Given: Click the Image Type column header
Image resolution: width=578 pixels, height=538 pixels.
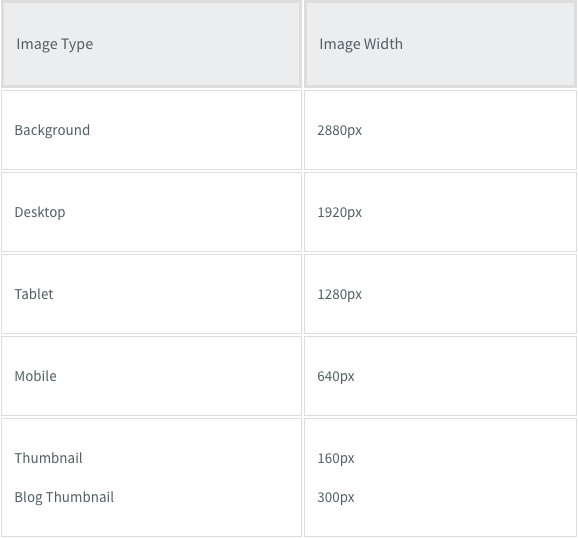Looking at the screenshot, I should 152,44.
